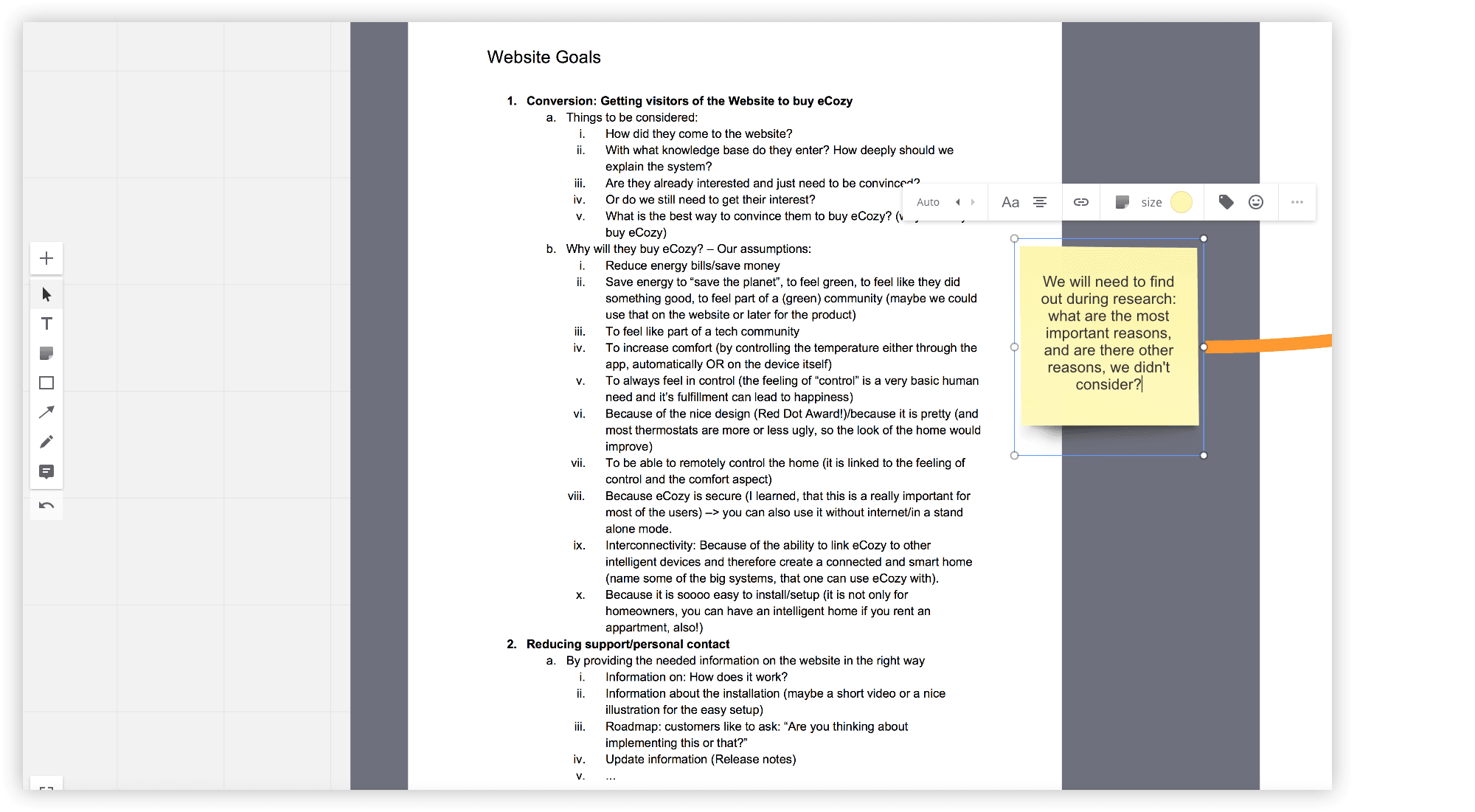1475x812 pixels.
Task: Click the sticky note type icon beside size
Action: 1122,202
